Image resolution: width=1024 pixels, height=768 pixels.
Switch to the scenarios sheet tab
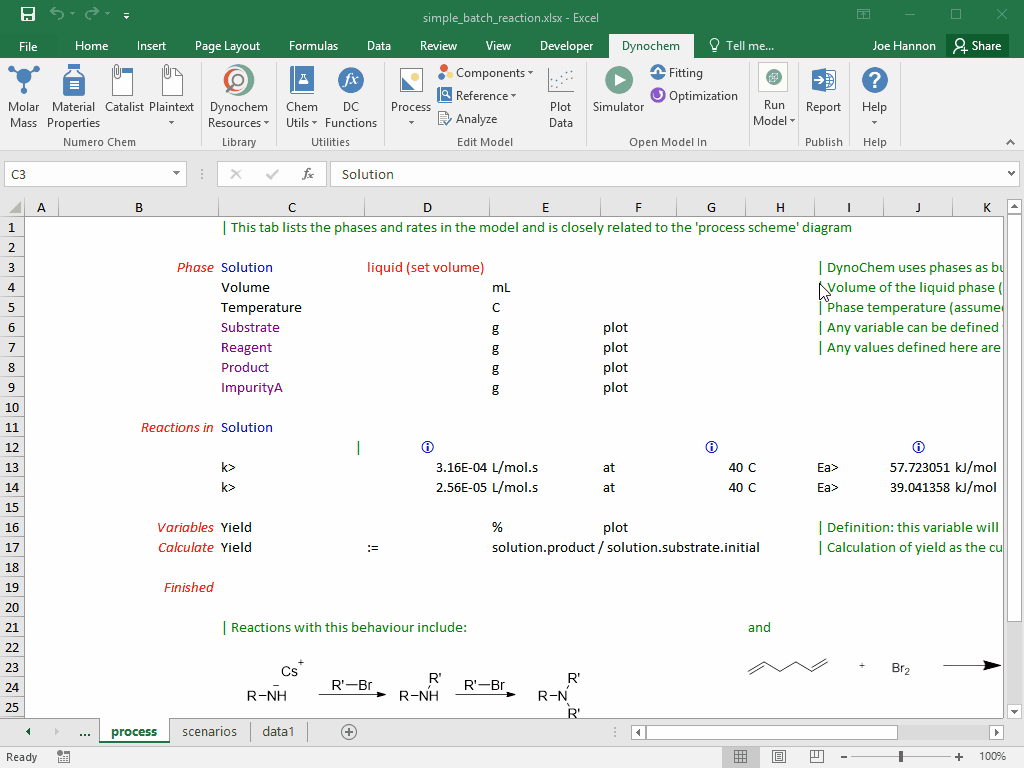coord(209,731)
